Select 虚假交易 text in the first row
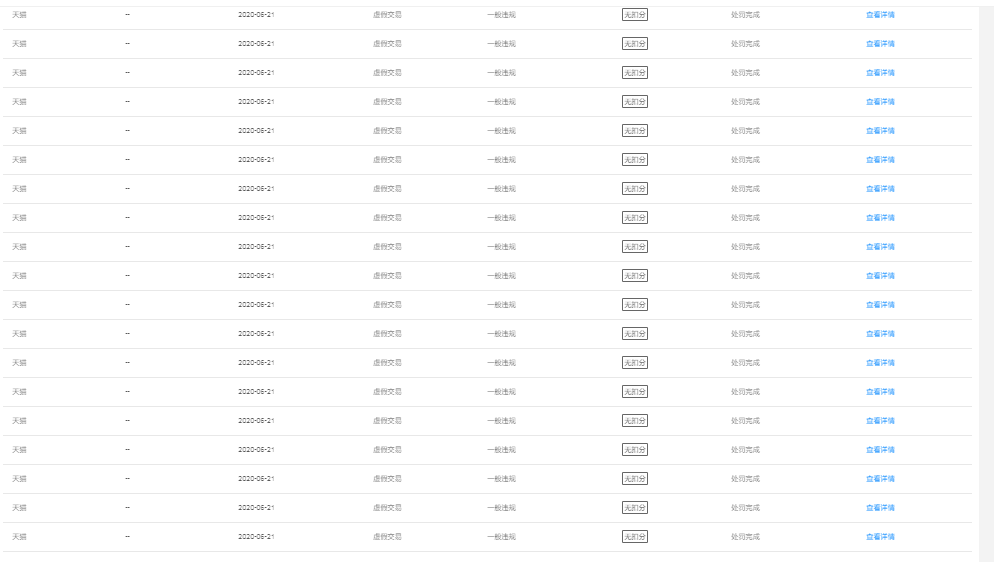Viewport: 994px width, 562px height. 387,15
